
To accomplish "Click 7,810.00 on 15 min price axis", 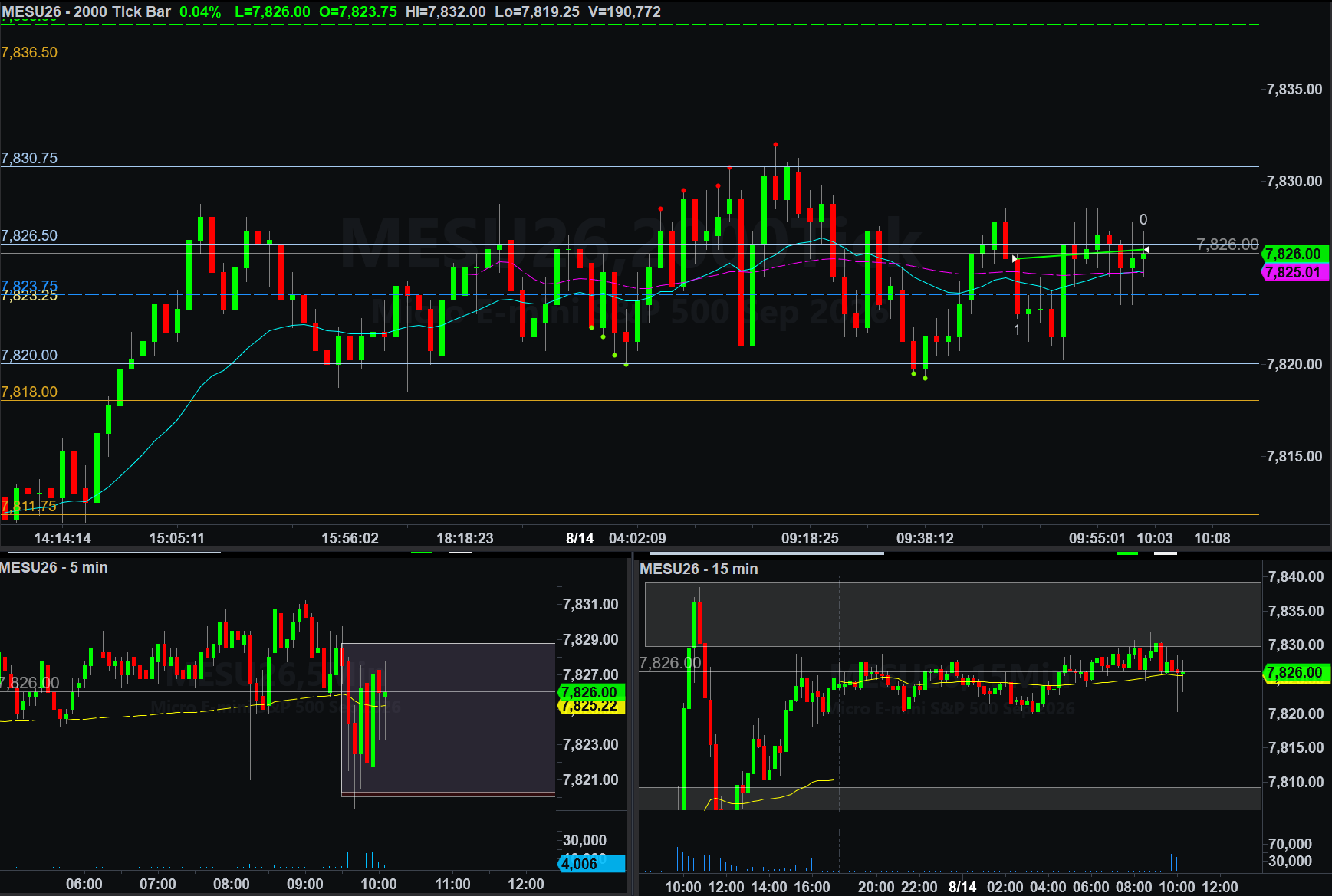I will coord(1296,782).
